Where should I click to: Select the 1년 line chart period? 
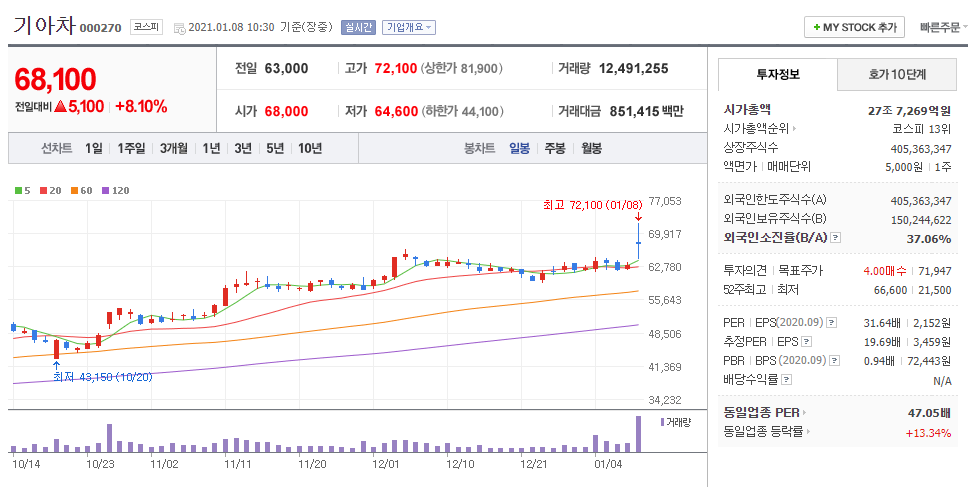click(211, 148)
